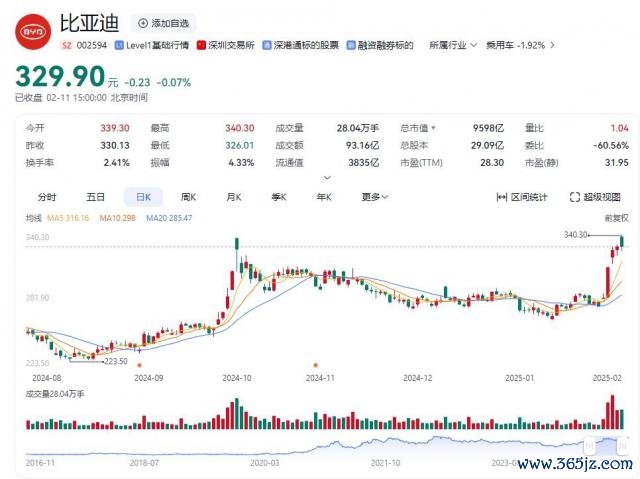Click the left handle of timeline range slider

[x=589, y=445]
